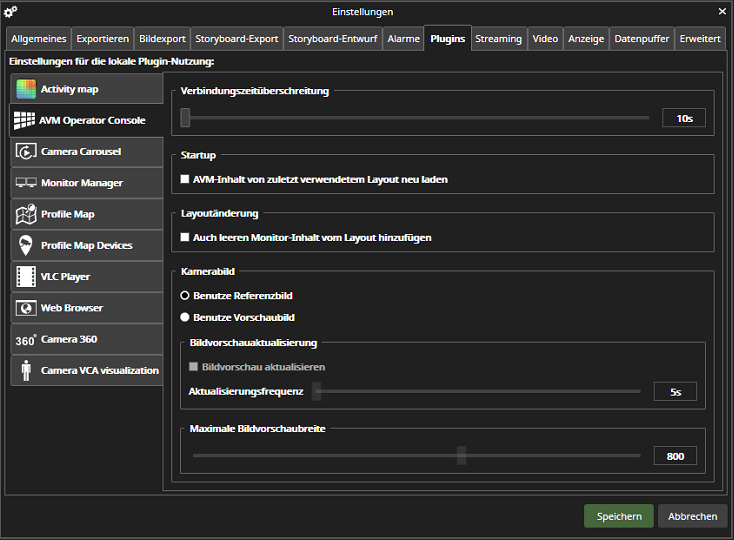Select the Monitor Manager plugin entry
Image resolution: width=734 pixels, height=540 pixels.
pos(87,182)
